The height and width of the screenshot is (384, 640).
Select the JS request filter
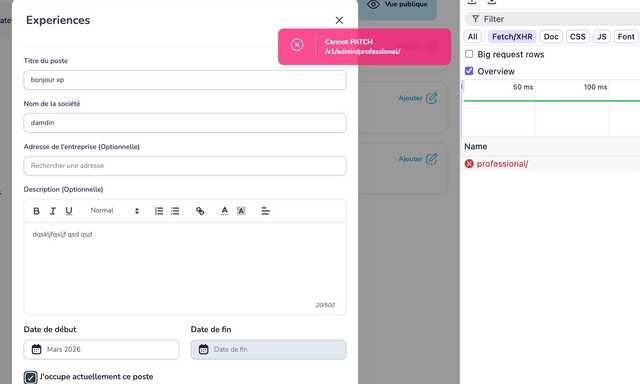[x=602, y=37]
